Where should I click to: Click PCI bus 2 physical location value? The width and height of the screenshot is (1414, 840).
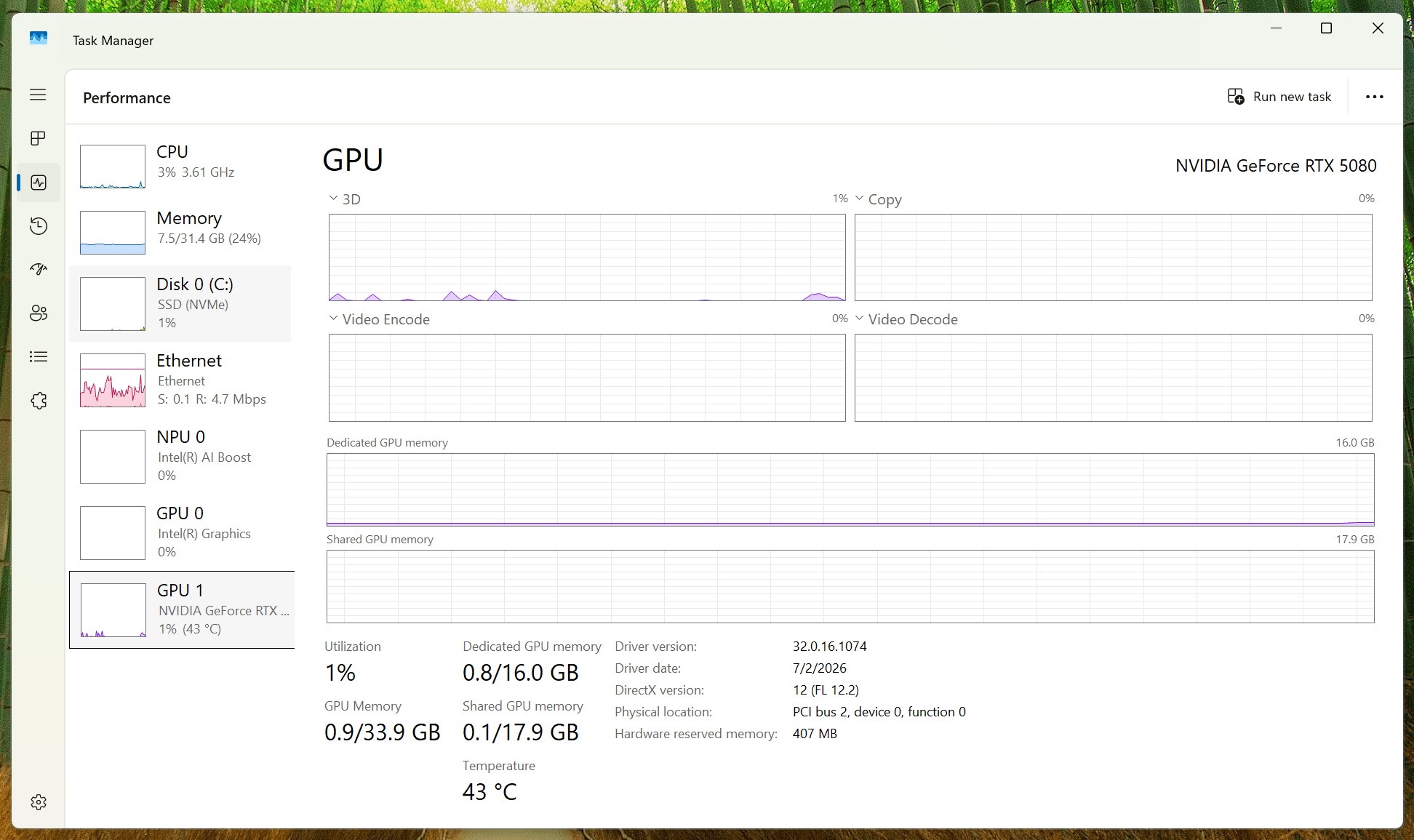pyautogui.click(x=879, y=711)
